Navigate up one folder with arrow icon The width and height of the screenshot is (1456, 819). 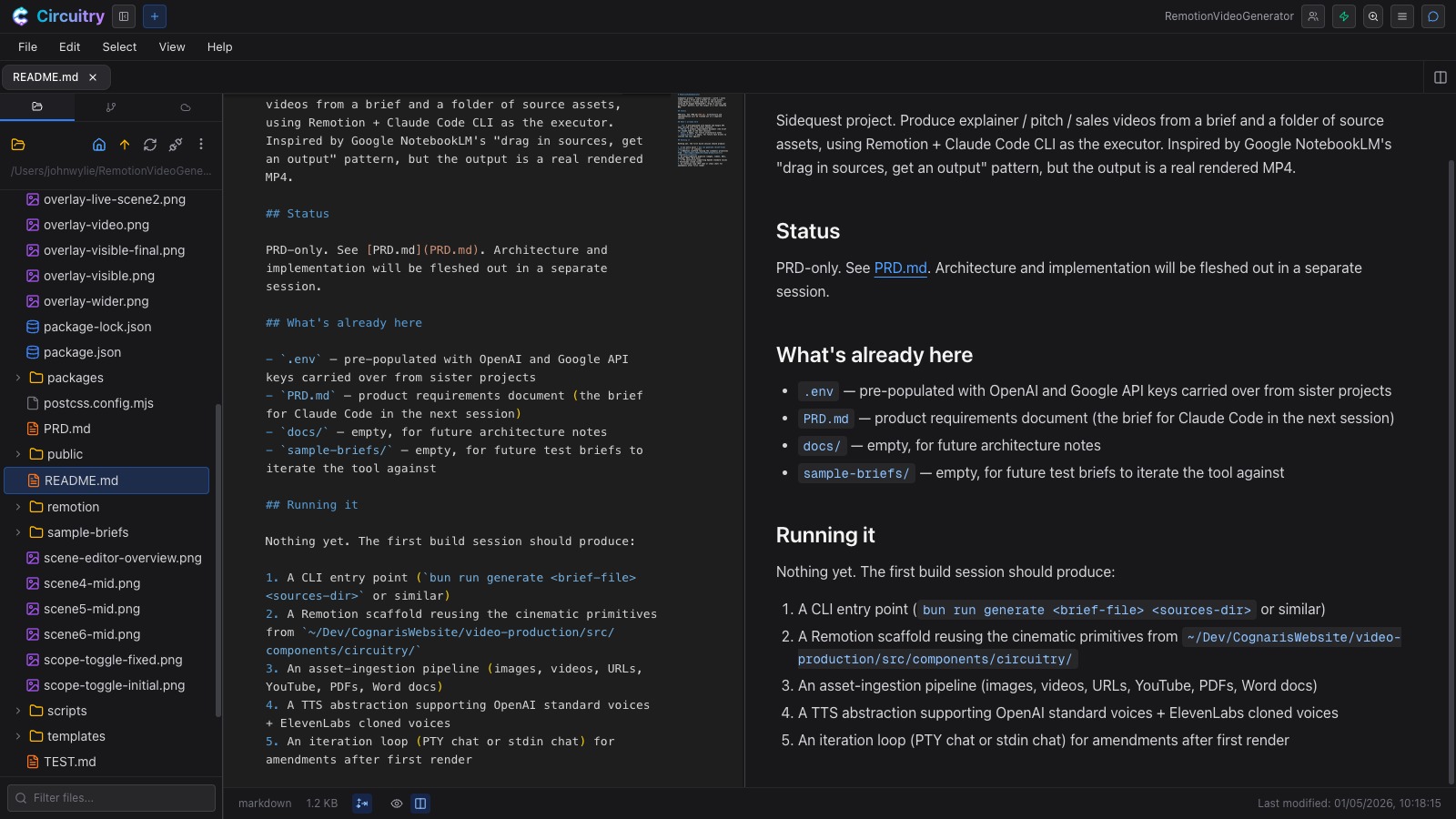(x=125, y=145)
